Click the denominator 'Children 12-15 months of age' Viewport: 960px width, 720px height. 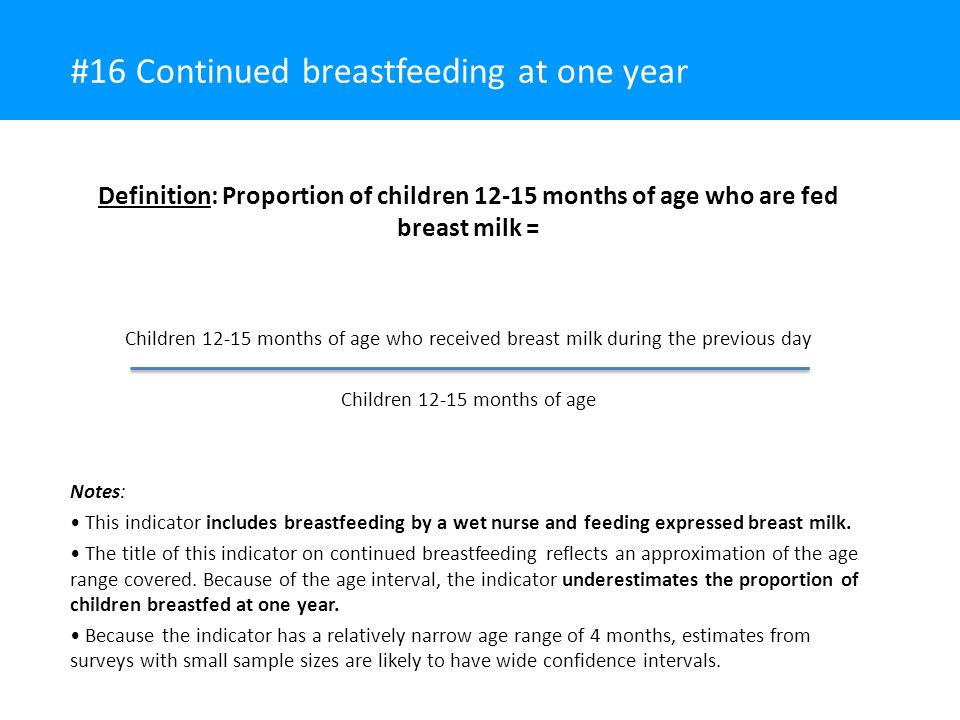468,400
